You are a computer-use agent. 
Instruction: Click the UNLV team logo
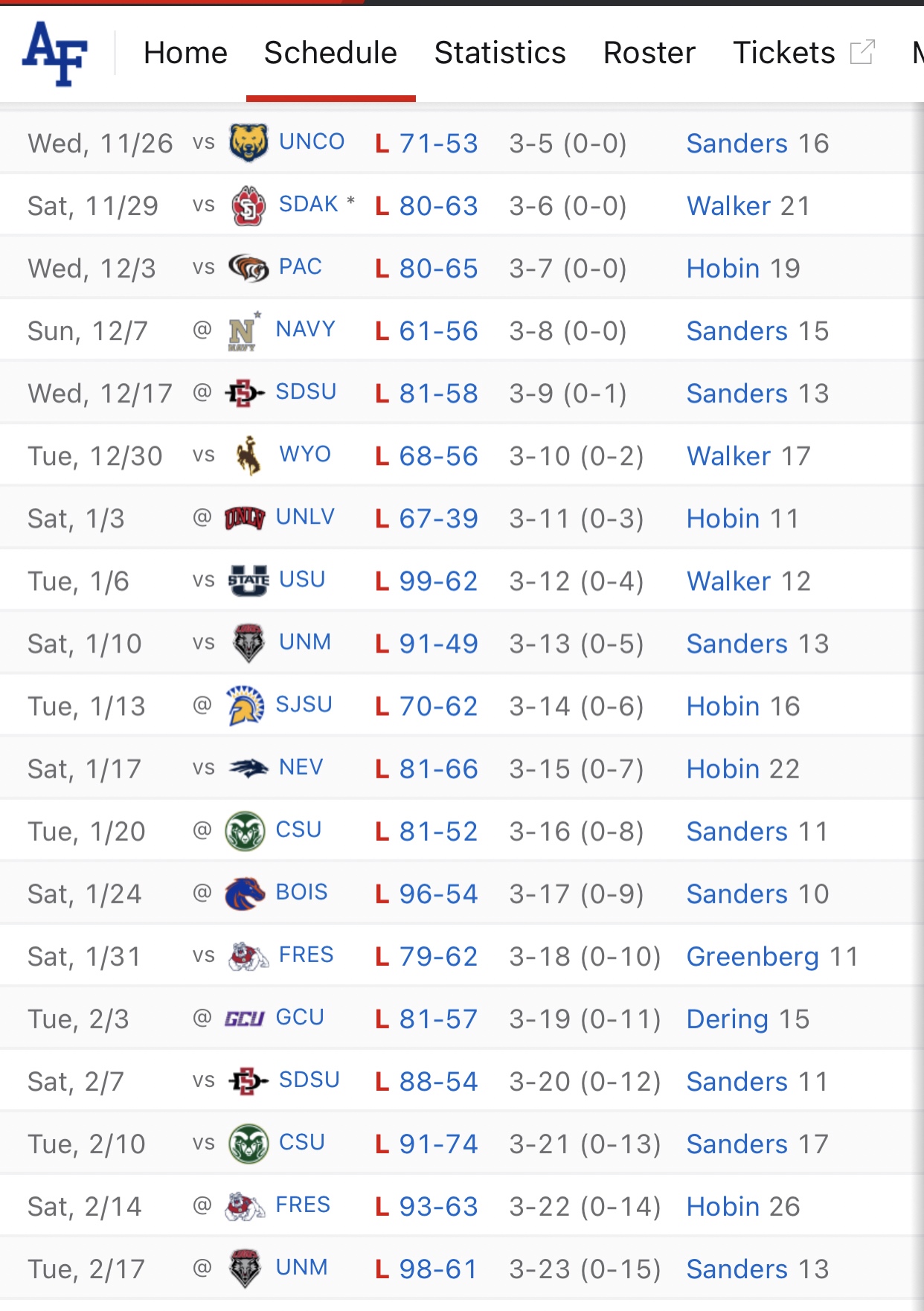tap(245, 518)
